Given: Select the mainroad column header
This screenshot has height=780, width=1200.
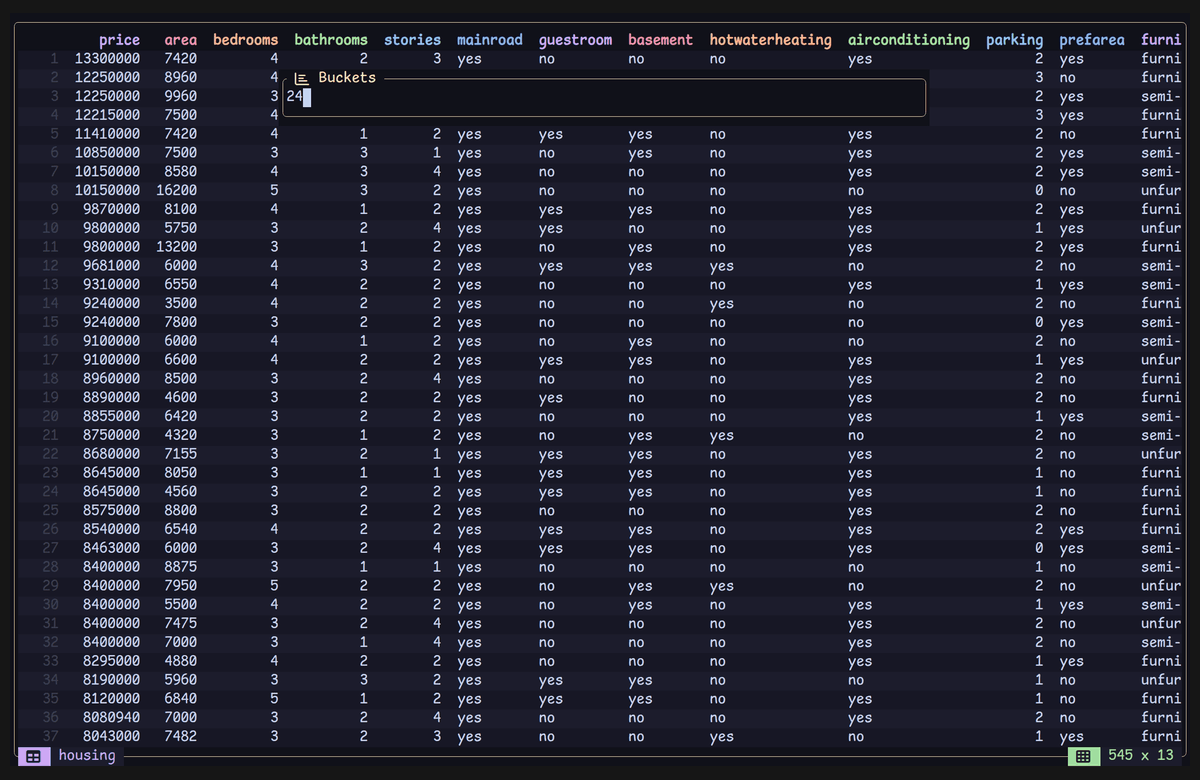Looking at the screenshot, I should click(x=490, y=40).
